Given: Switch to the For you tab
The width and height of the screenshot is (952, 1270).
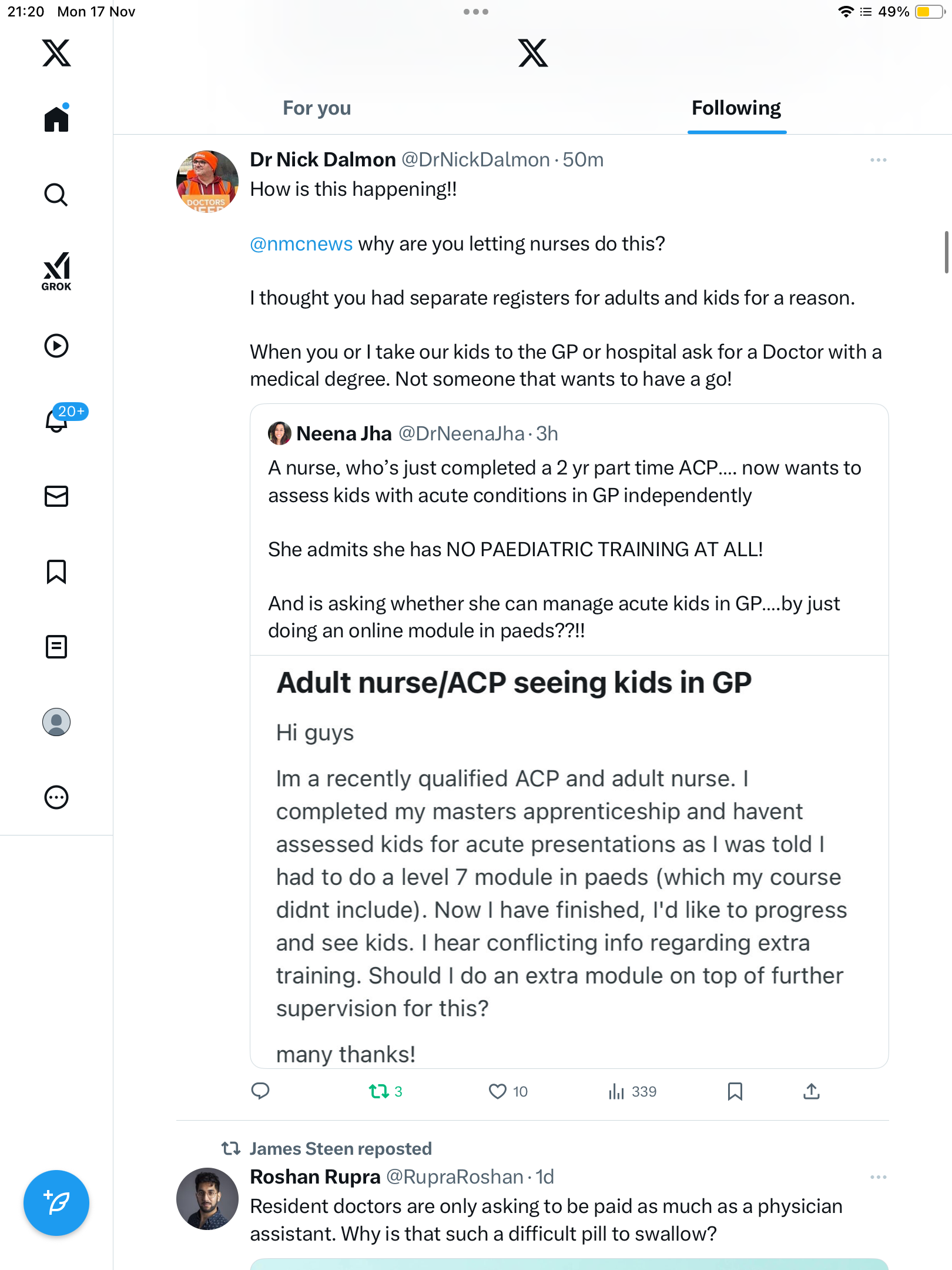Looking at the screenshot, I should coord(317,108).
